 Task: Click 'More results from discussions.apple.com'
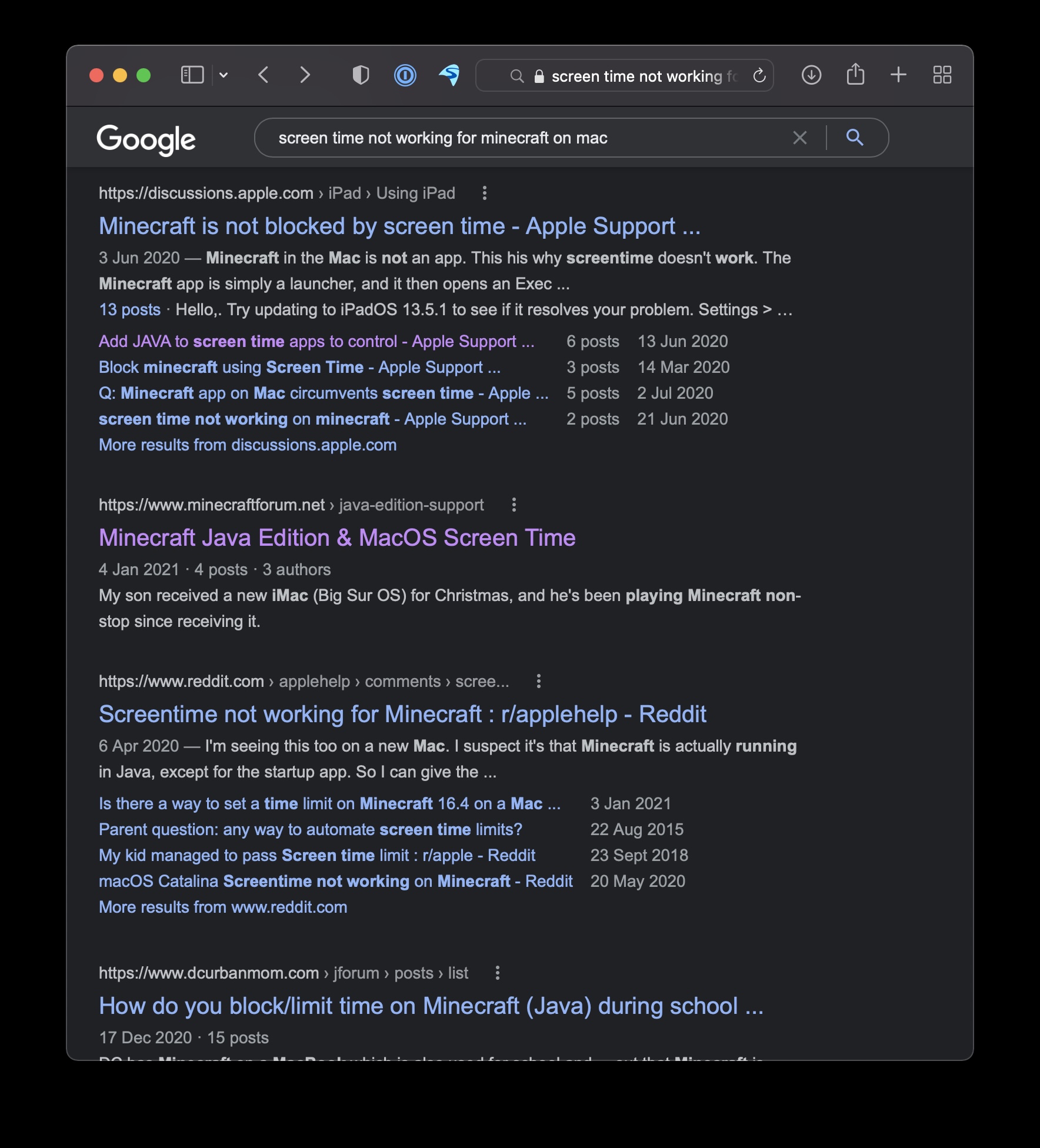(x=248, y=445)
